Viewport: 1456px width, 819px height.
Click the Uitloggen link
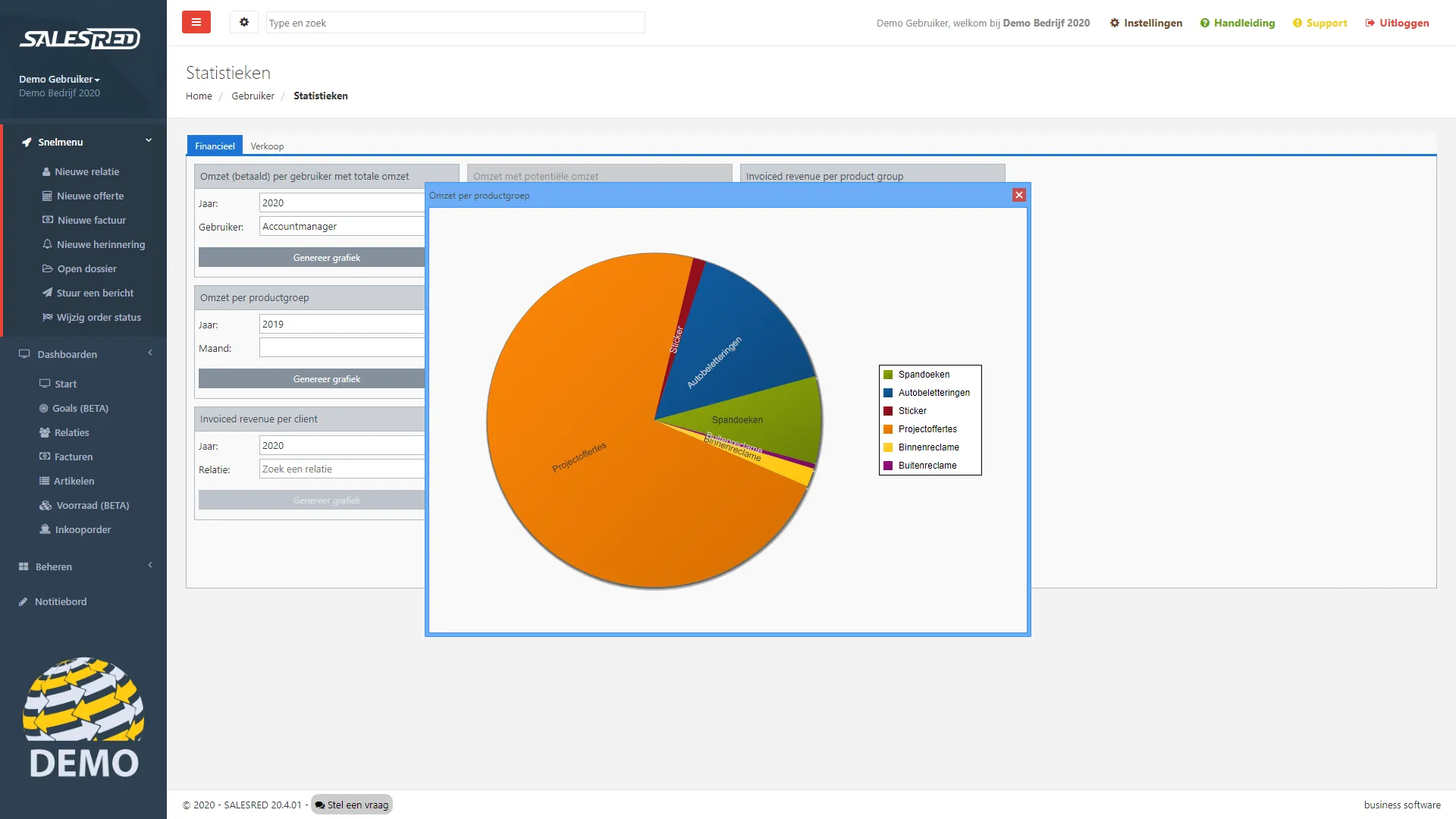pos(1397,23)
